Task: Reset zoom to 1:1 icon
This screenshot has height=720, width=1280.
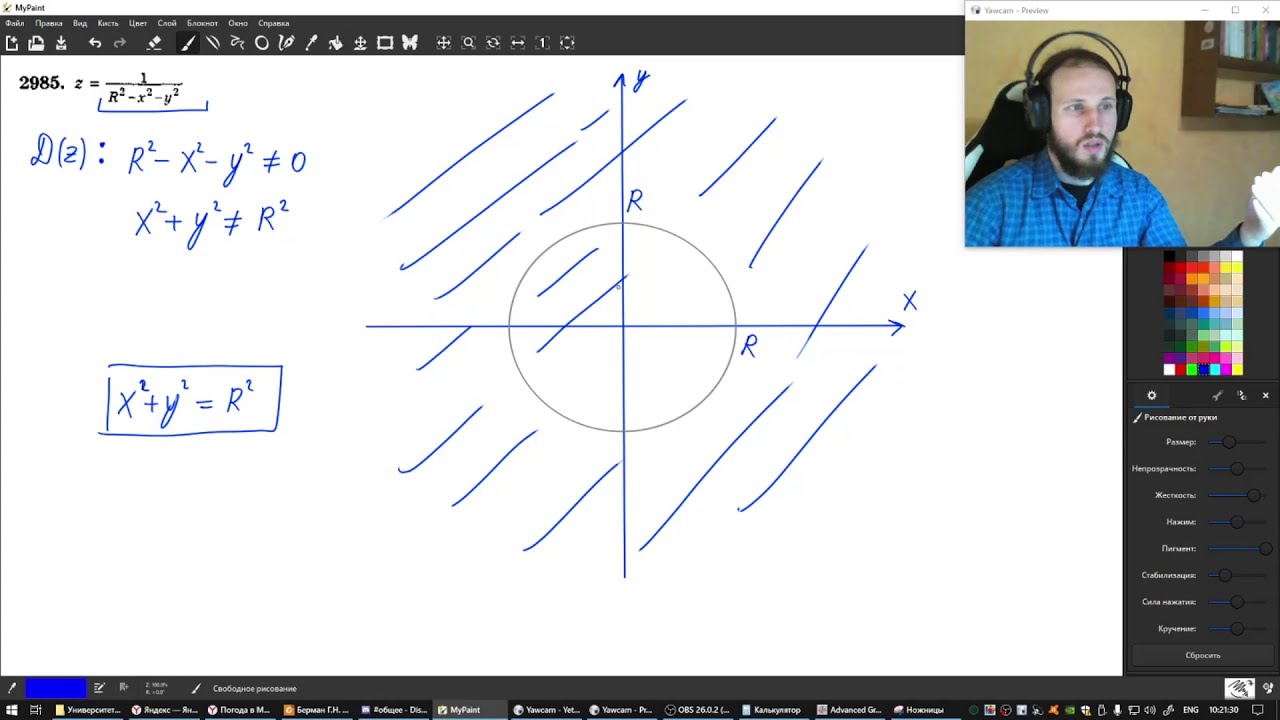Action: click(x=542, y=43)
